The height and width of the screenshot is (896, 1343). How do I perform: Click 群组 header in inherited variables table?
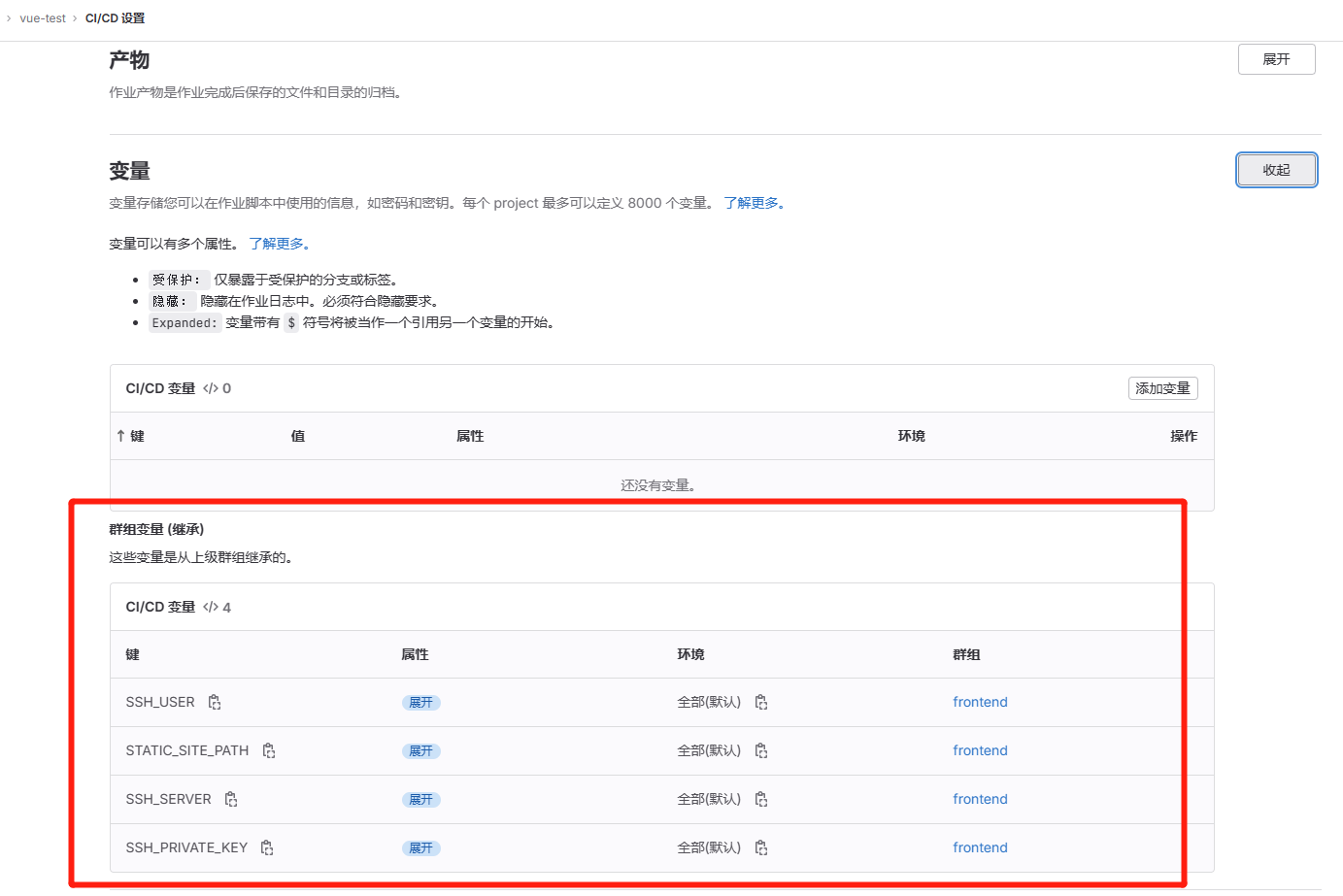tap(966, 654)
